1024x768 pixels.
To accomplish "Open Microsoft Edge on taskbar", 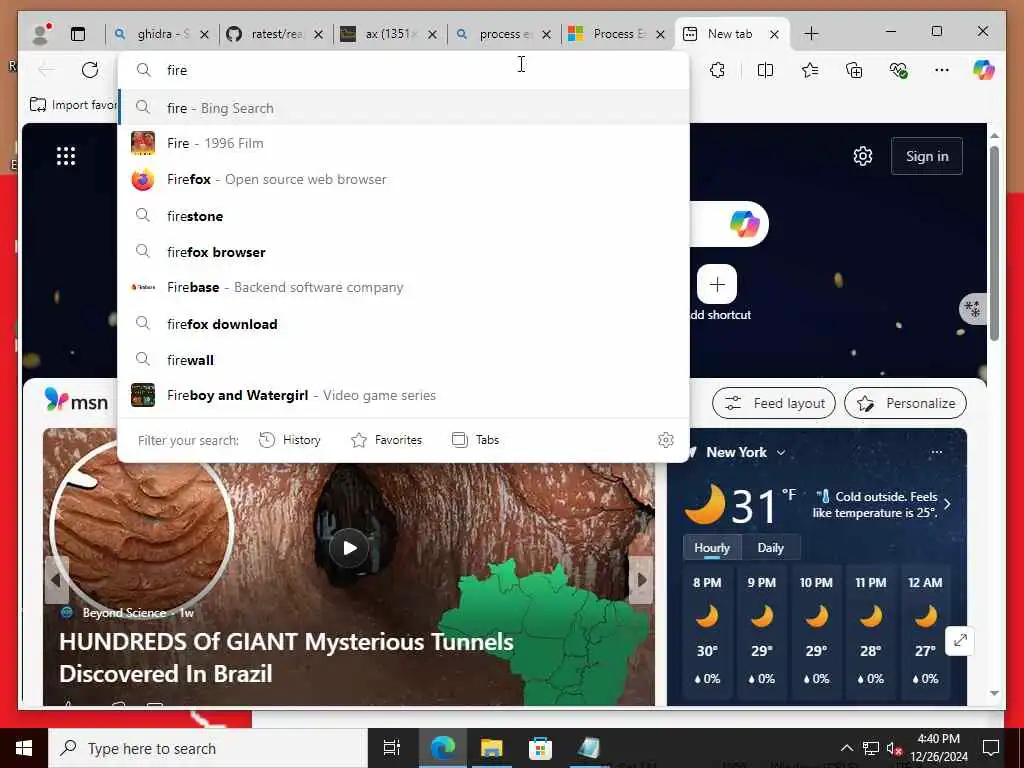I will [442, 748].
